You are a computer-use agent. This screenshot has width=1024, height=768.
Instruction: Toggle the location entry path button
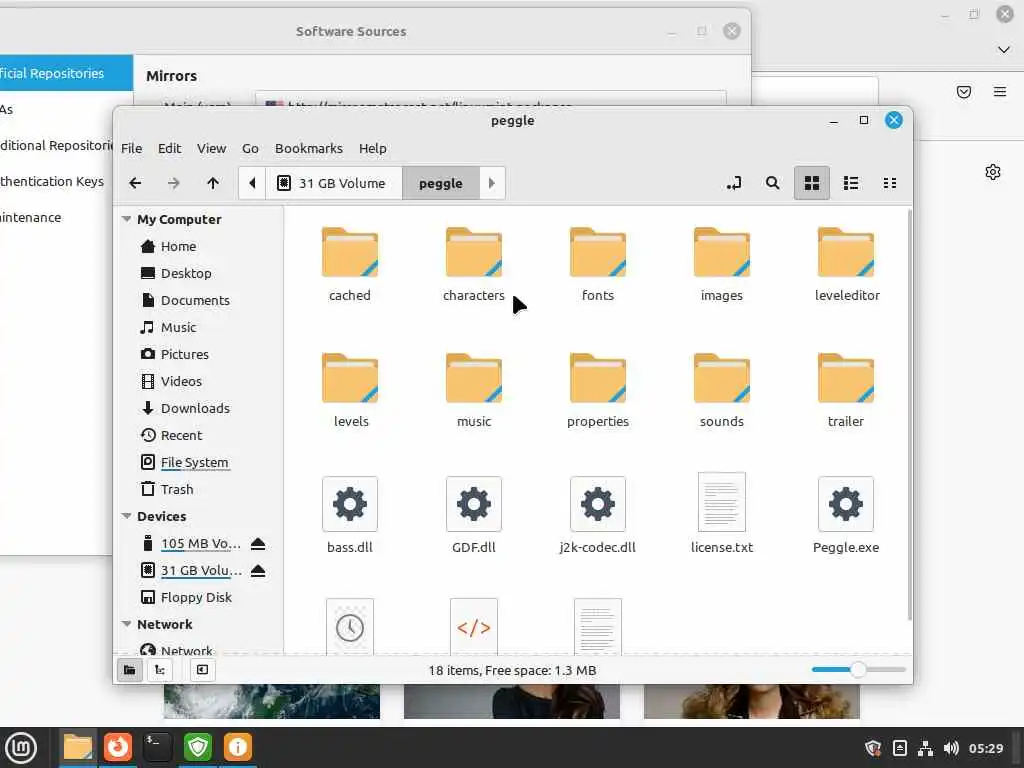(x=734, y=184)
